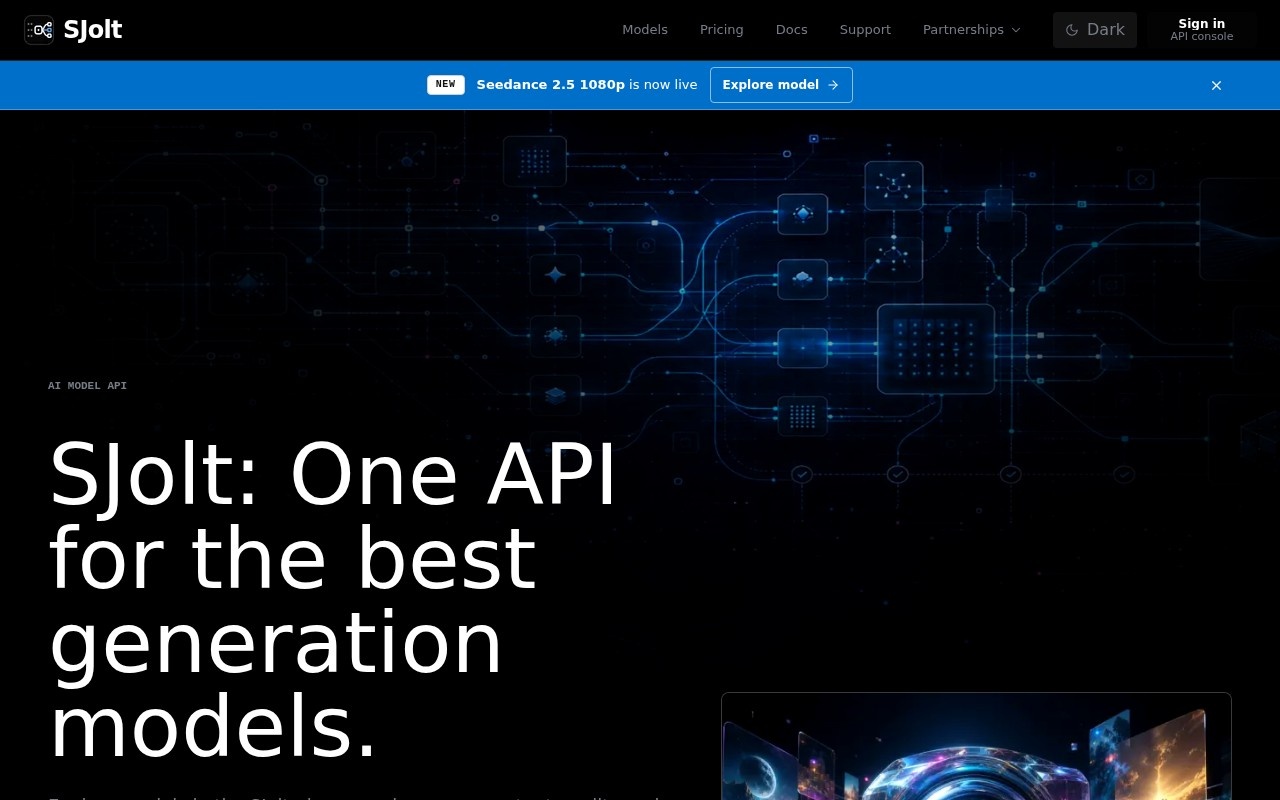
Task: Click the AI MODEL API label
Action: click(x=87, y=386)
